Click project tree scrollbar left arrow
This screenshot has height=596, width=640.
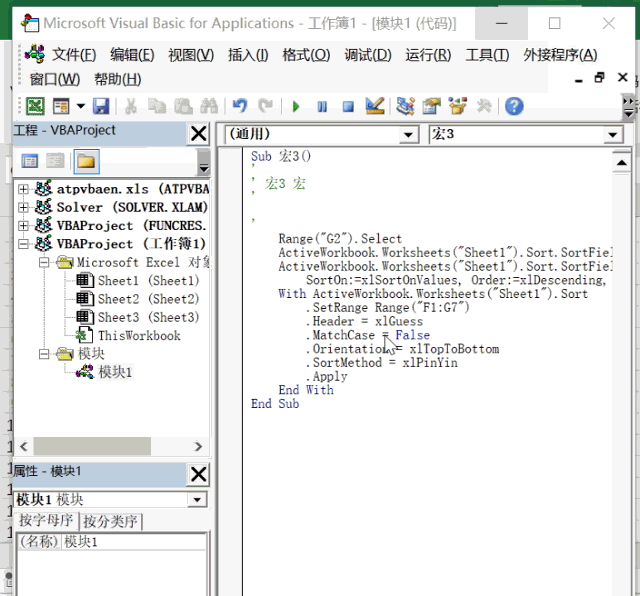coord(24,446)
